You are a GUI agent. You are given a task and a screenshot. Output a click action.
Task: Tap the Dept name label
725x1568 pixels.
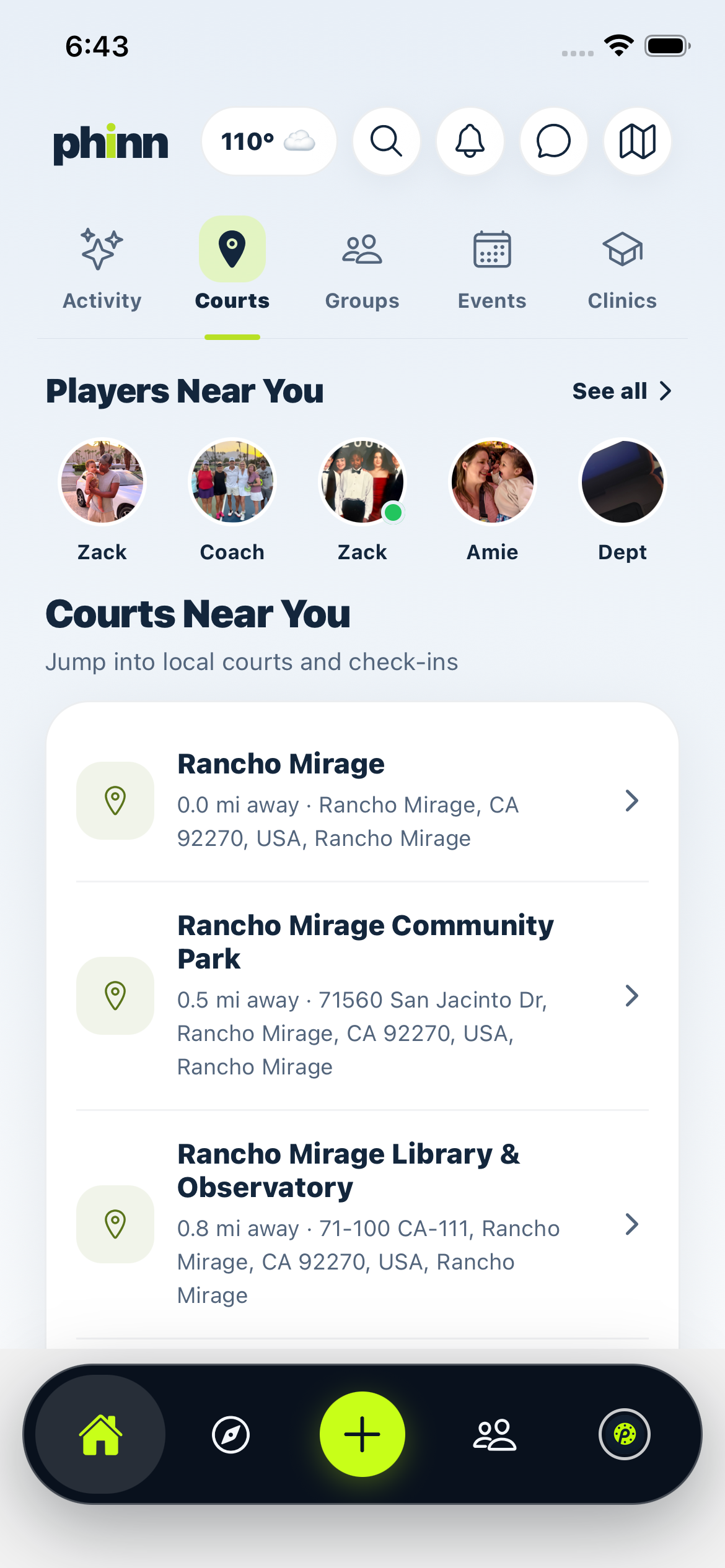click(x=623, y=552)
